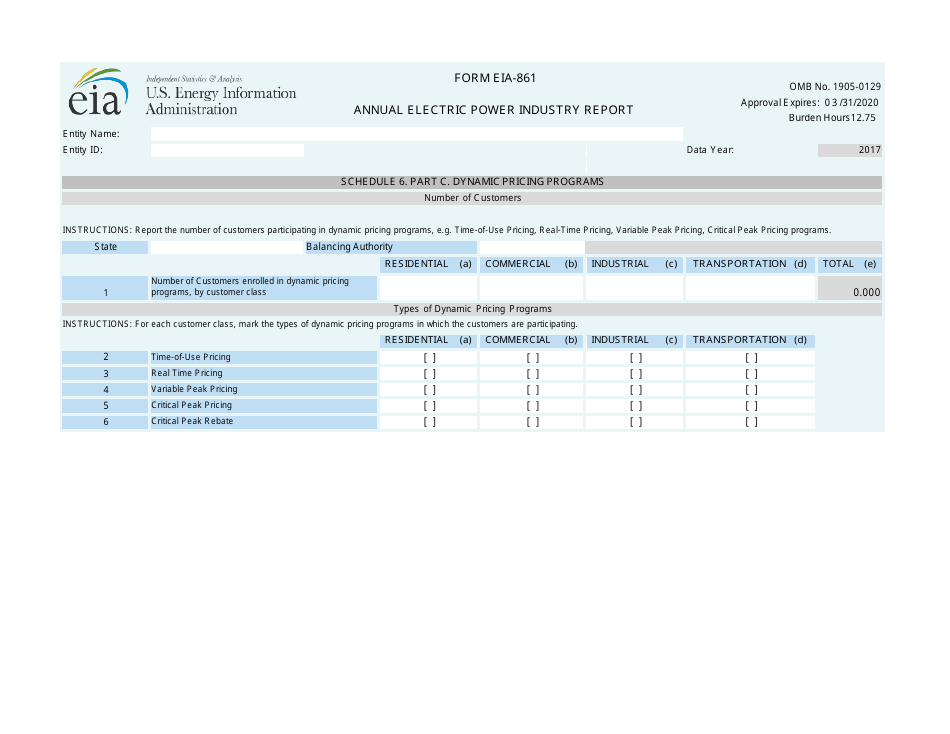Select the Entity ID input field
The image size is (950, 734).
(x=227, y=149)
